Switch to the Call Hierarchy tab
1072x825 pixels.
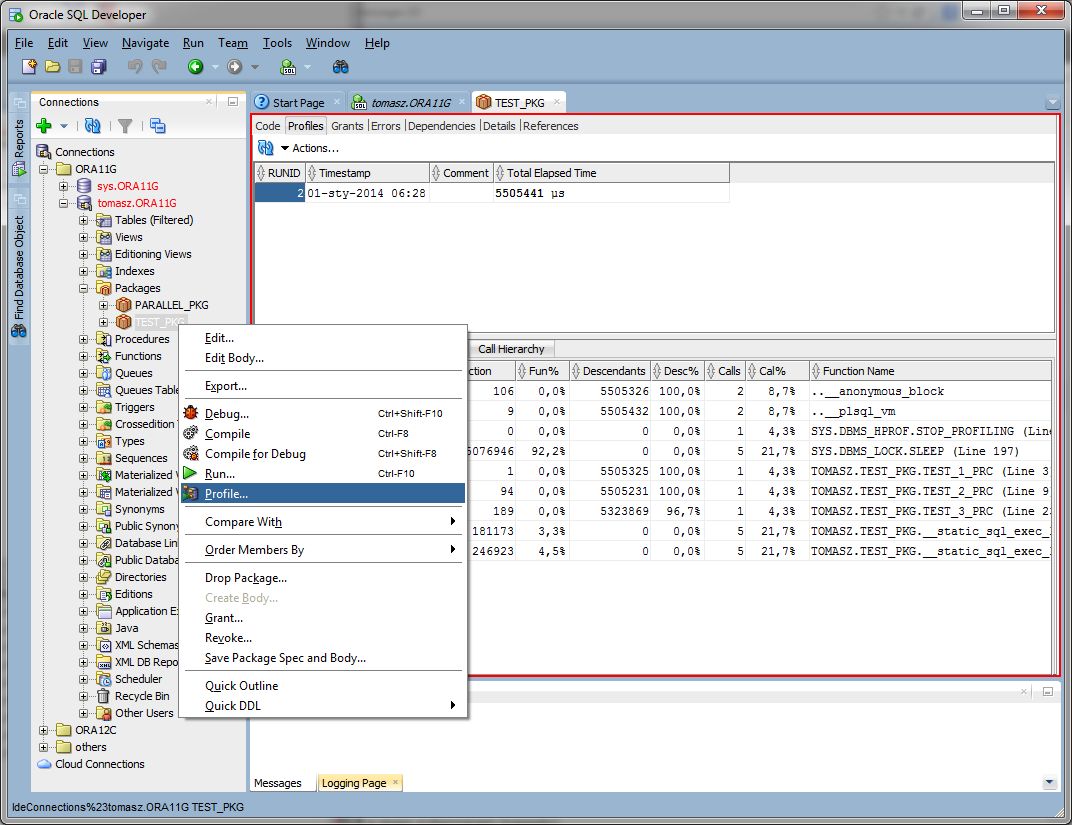click(x=511, y=349)
